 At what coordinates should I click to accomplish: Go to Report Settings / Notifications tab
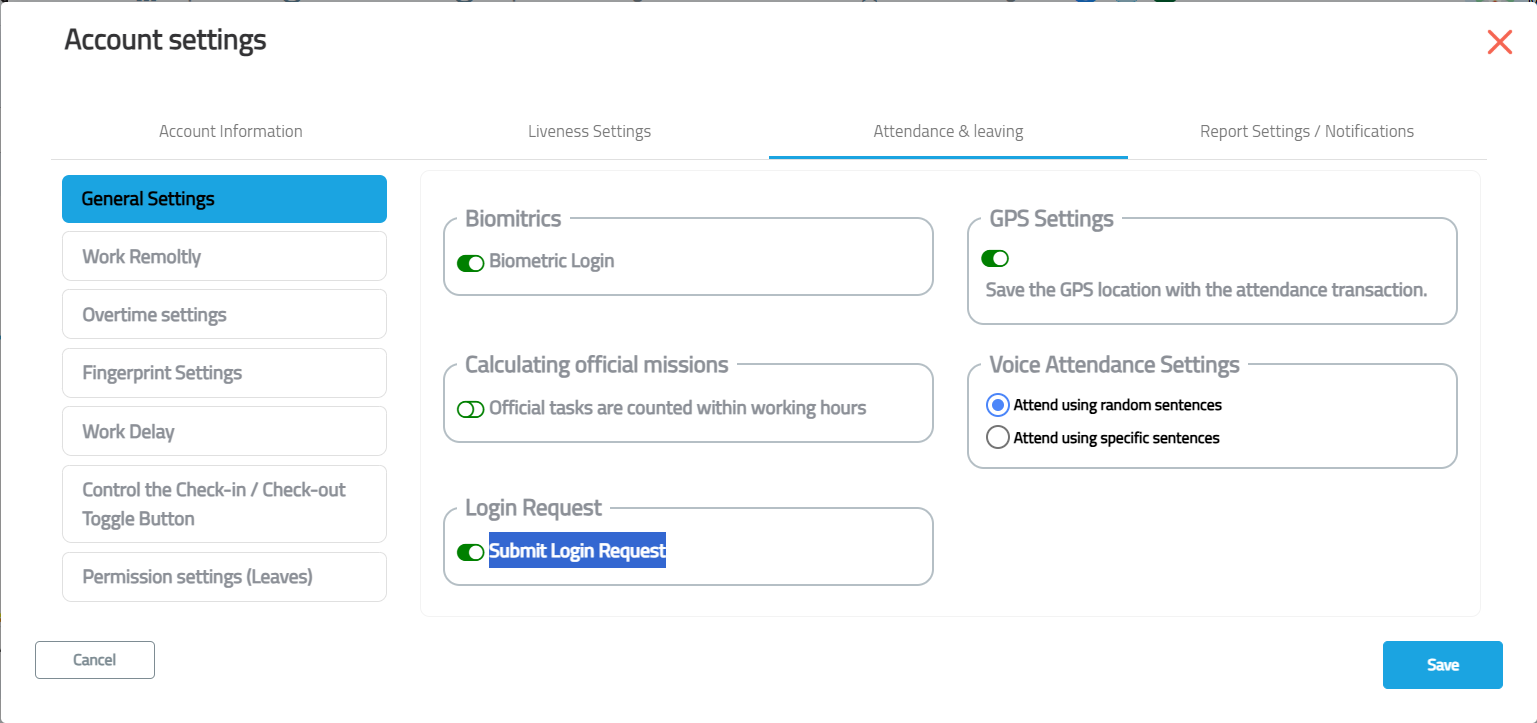(x=1306, y=131)
